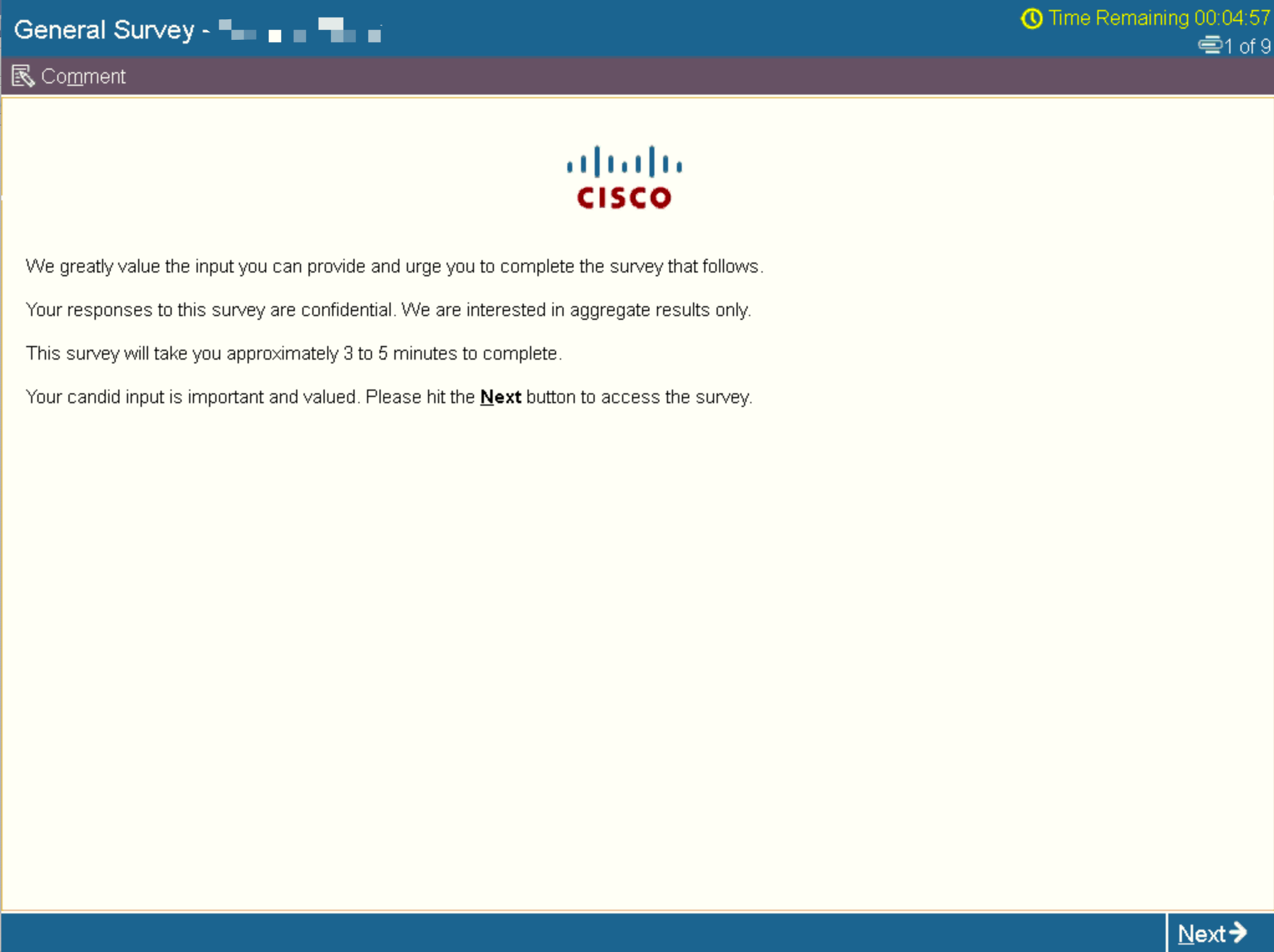Click the line 'We greatly value the input'
Screen dimensions: 1274x952
(394, 266)
